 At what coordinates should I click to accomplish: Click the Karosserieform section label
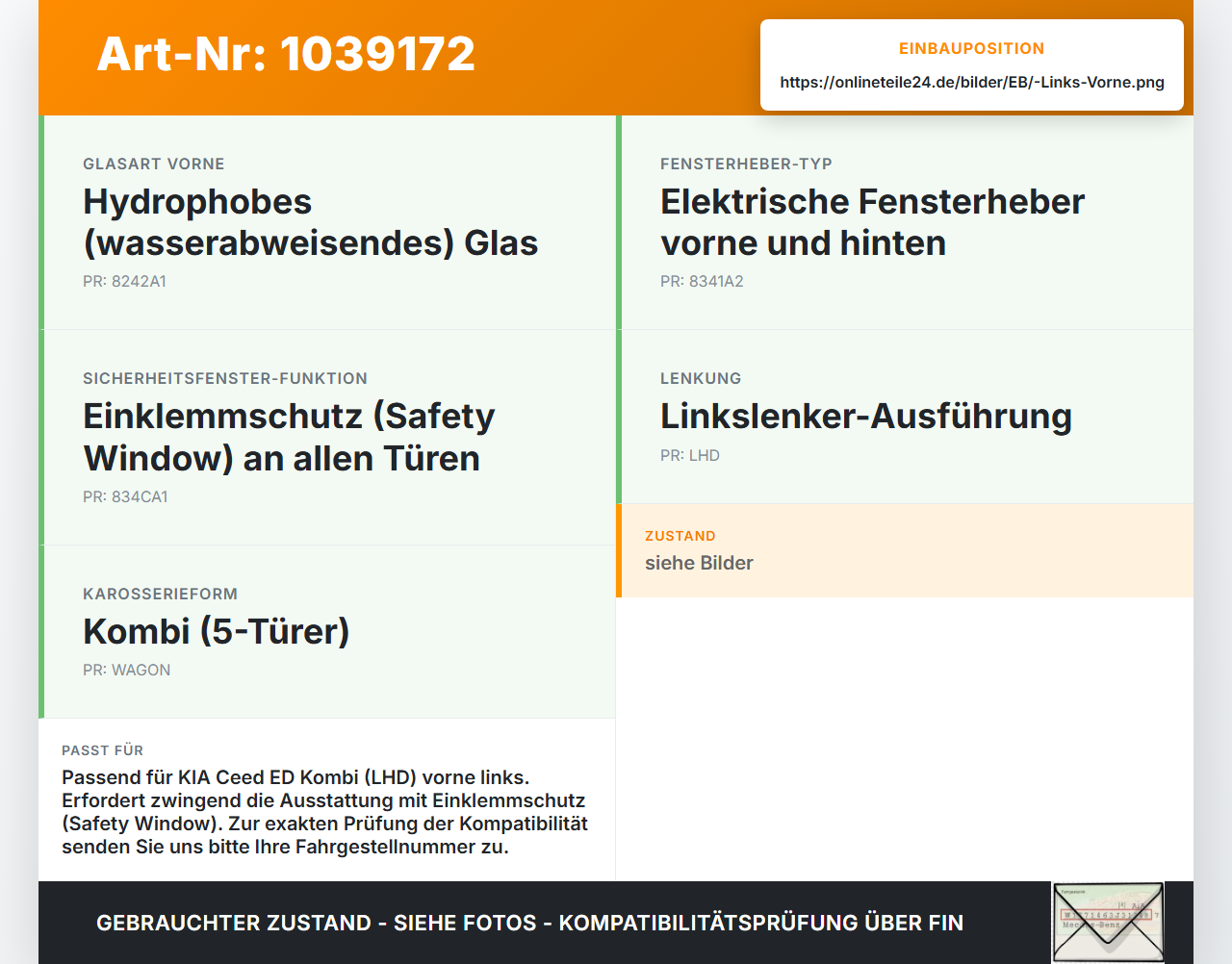[160, 595]
